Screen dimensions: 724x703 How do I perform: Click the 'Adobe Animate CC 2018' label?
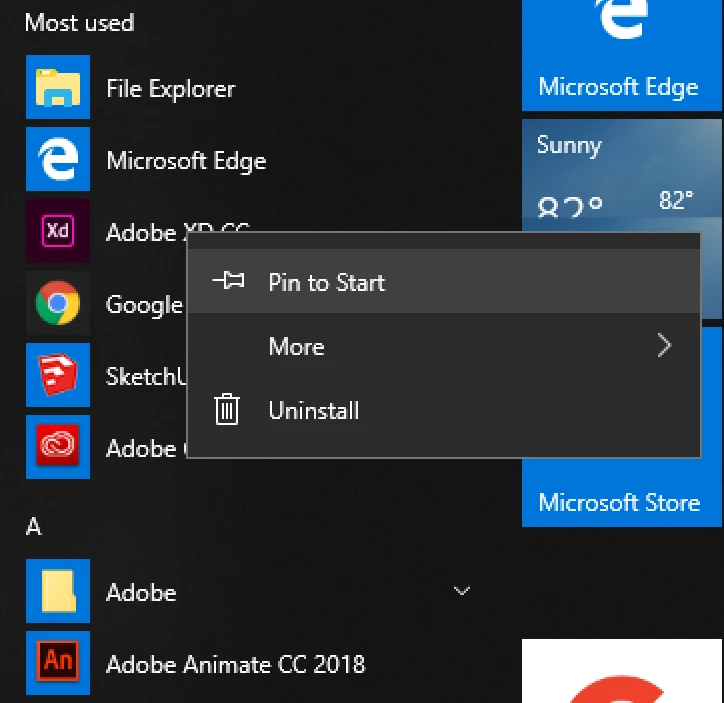235,665
